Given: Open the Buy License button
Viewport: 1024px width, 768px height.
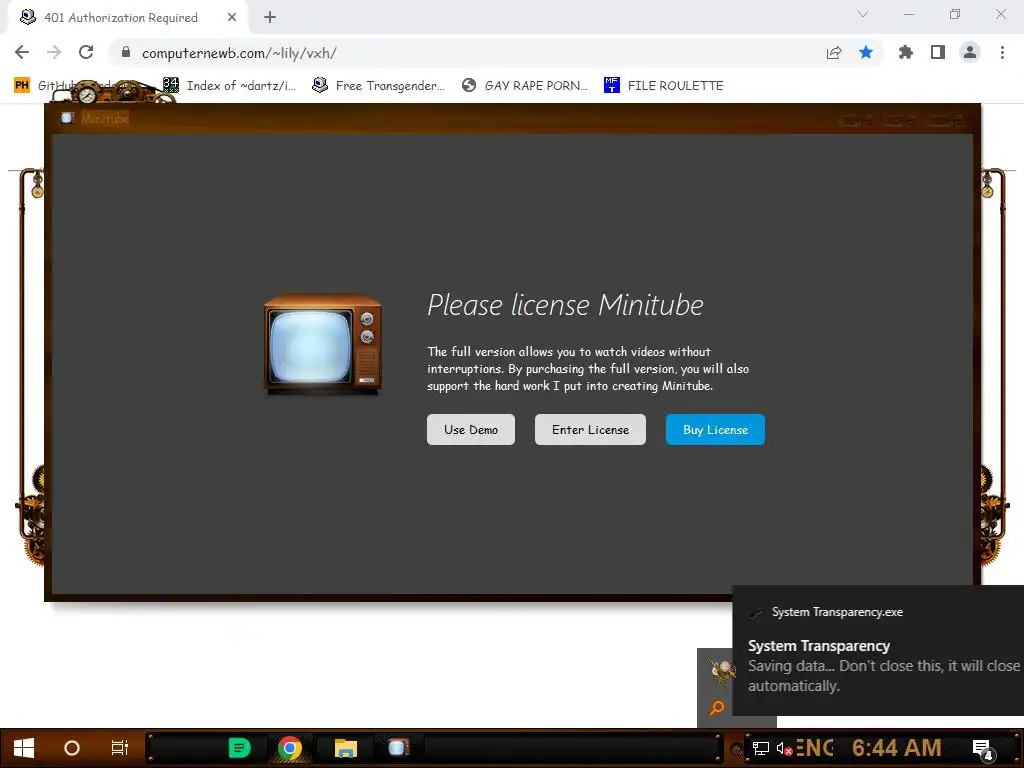Looking at the screenshot, I should tap(715, 430).
